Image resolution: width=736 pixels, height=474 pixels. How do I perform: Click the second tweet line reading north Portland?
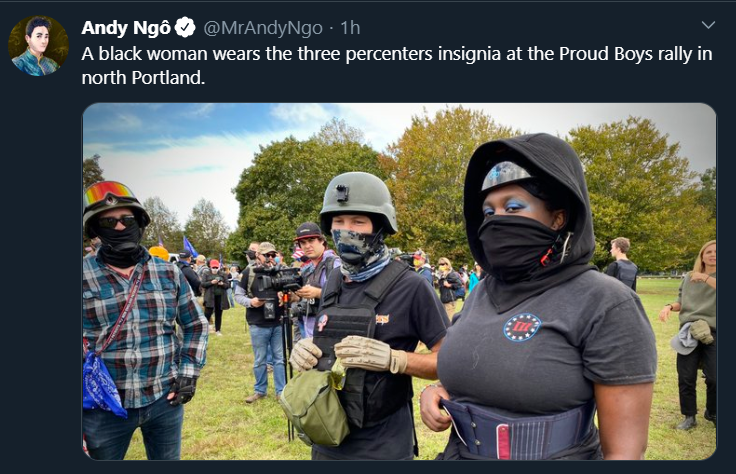click(143, 78)
